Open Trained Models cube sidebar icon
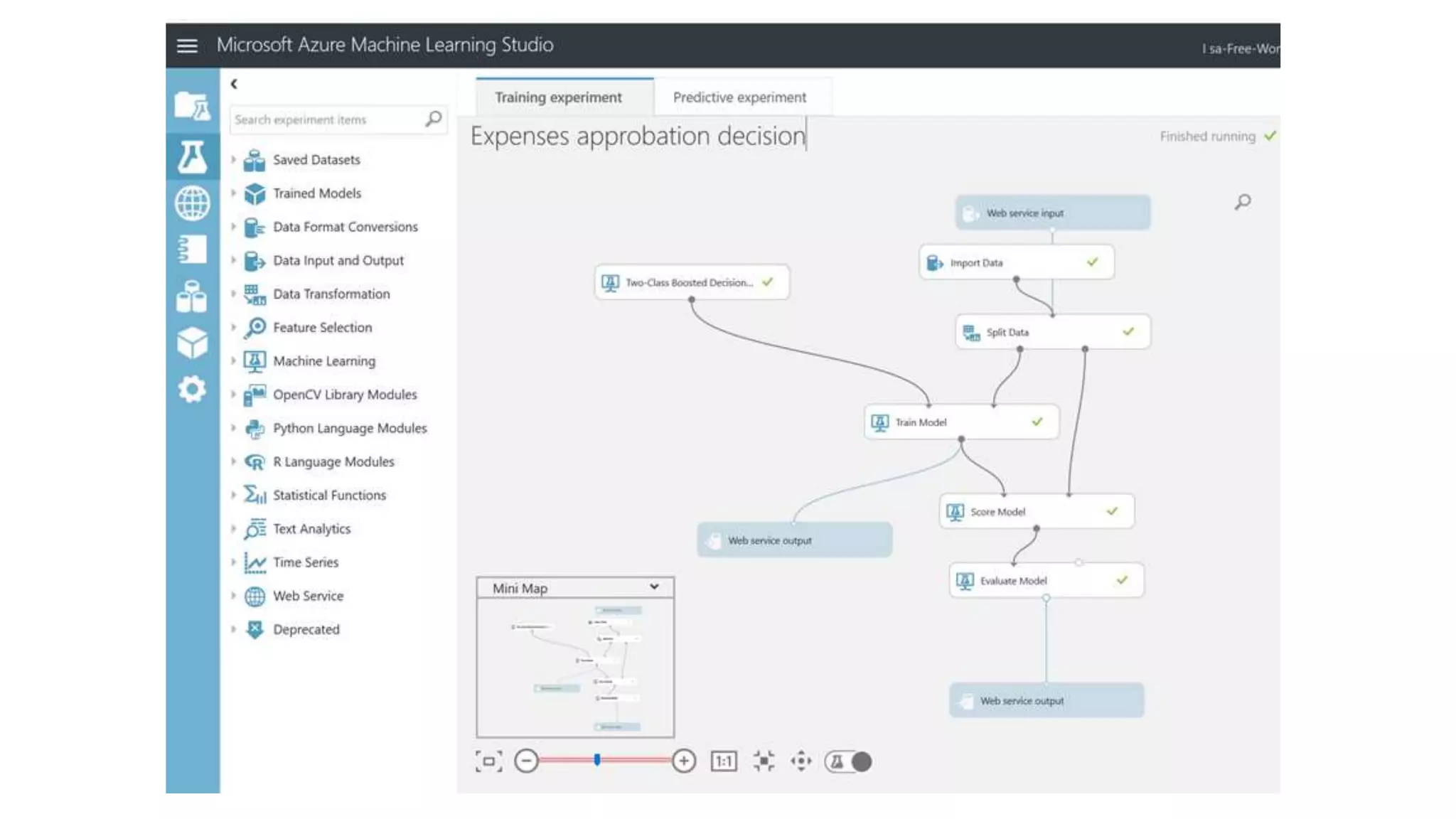 pyautogui.click(x=192, y=343)
